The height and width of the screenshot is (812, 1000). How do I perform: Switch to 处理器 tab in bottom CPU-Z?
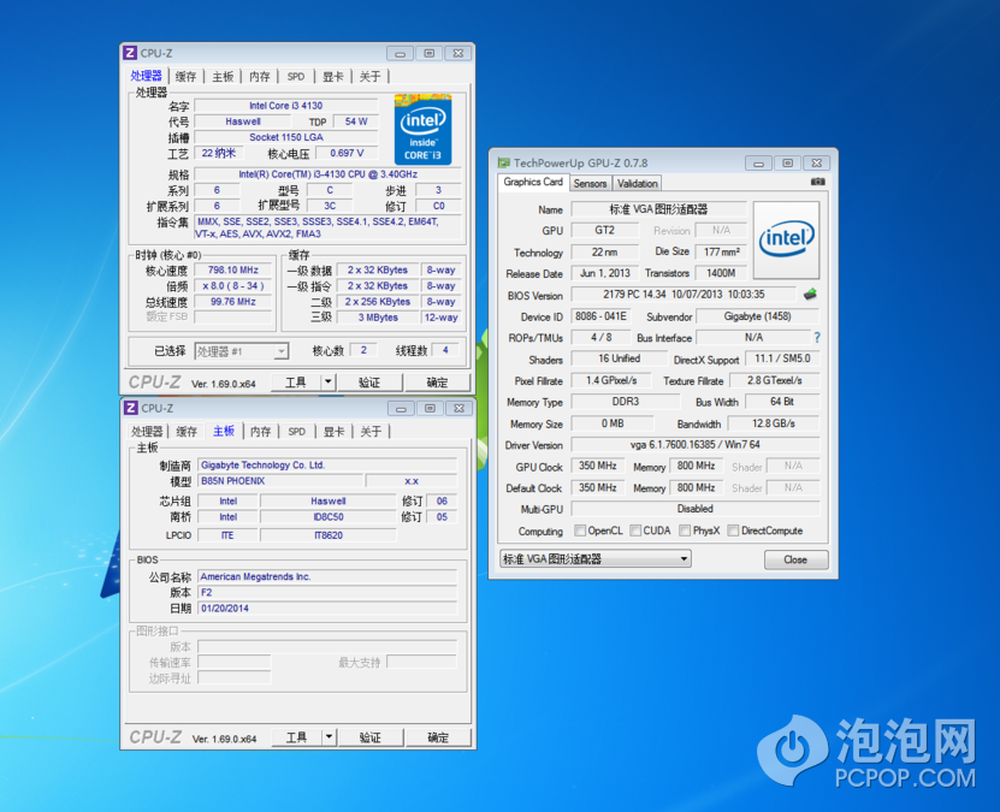[147, 432]
